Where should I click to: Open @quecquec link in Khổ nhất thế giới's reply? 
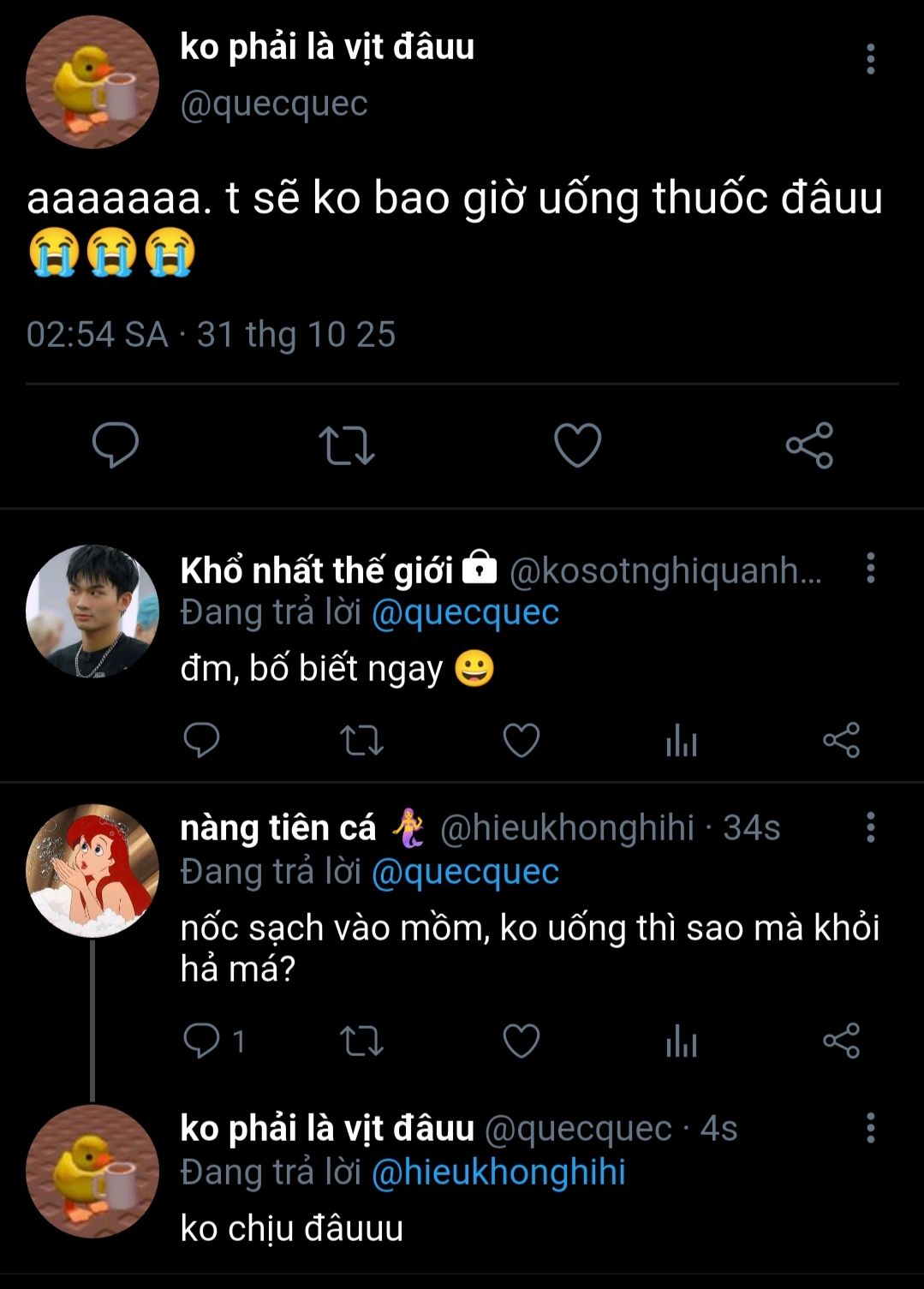(x=465, y=613)
